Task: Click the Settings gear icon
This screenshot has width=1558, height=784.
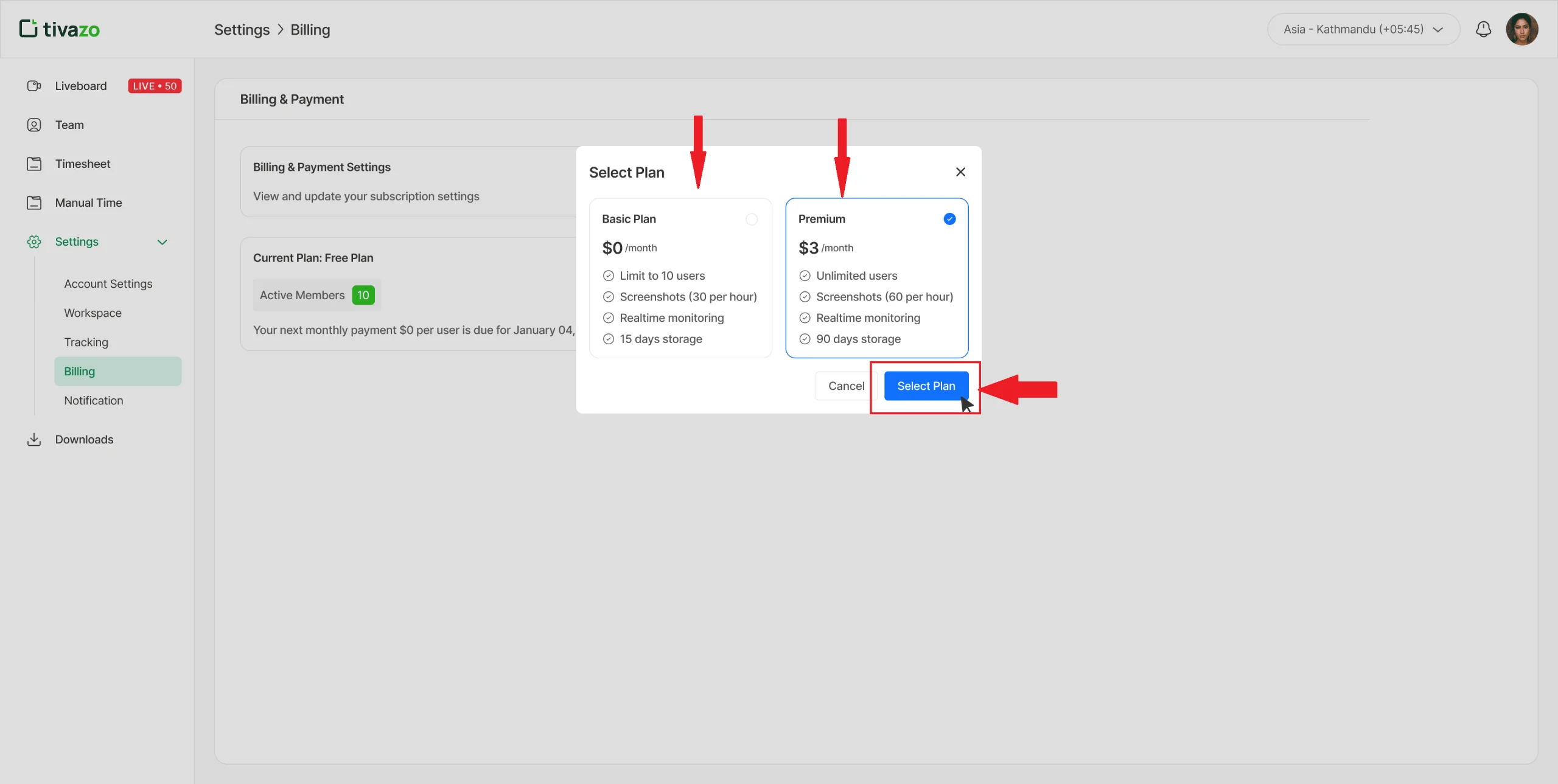Action: [34, 241]
